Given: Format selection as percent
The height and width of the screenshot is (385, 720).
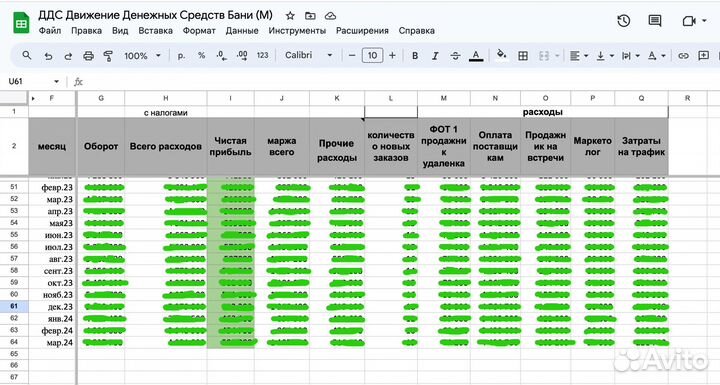Looking at the screenshot, I should pos(201,56).
